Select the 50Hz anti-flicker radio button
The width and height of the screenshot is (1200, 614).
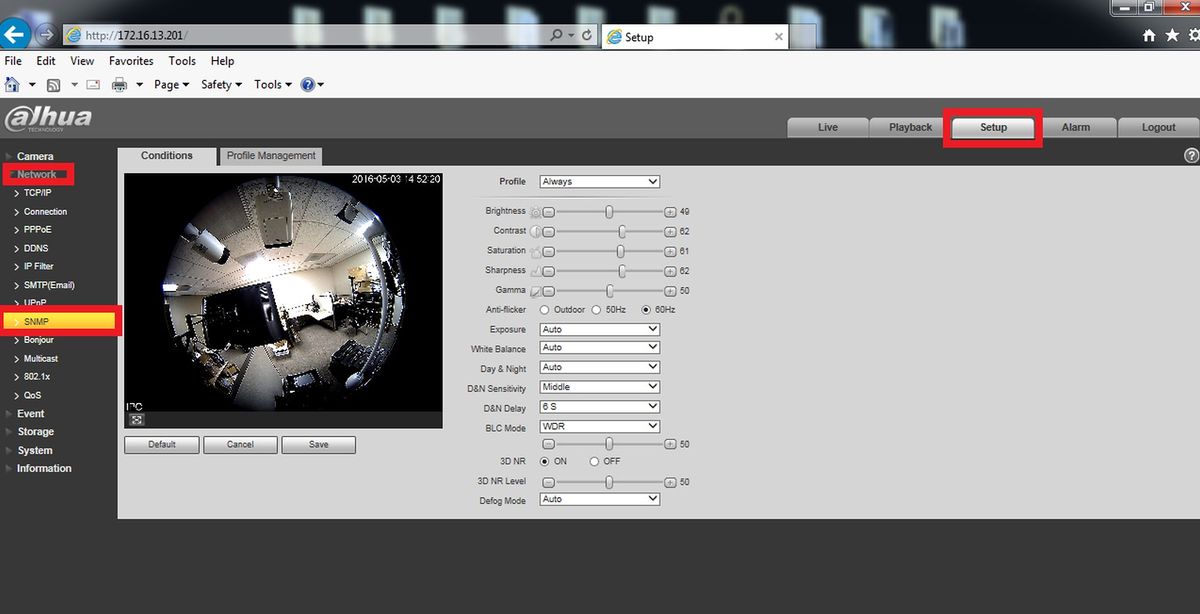[x=596, y=310]
